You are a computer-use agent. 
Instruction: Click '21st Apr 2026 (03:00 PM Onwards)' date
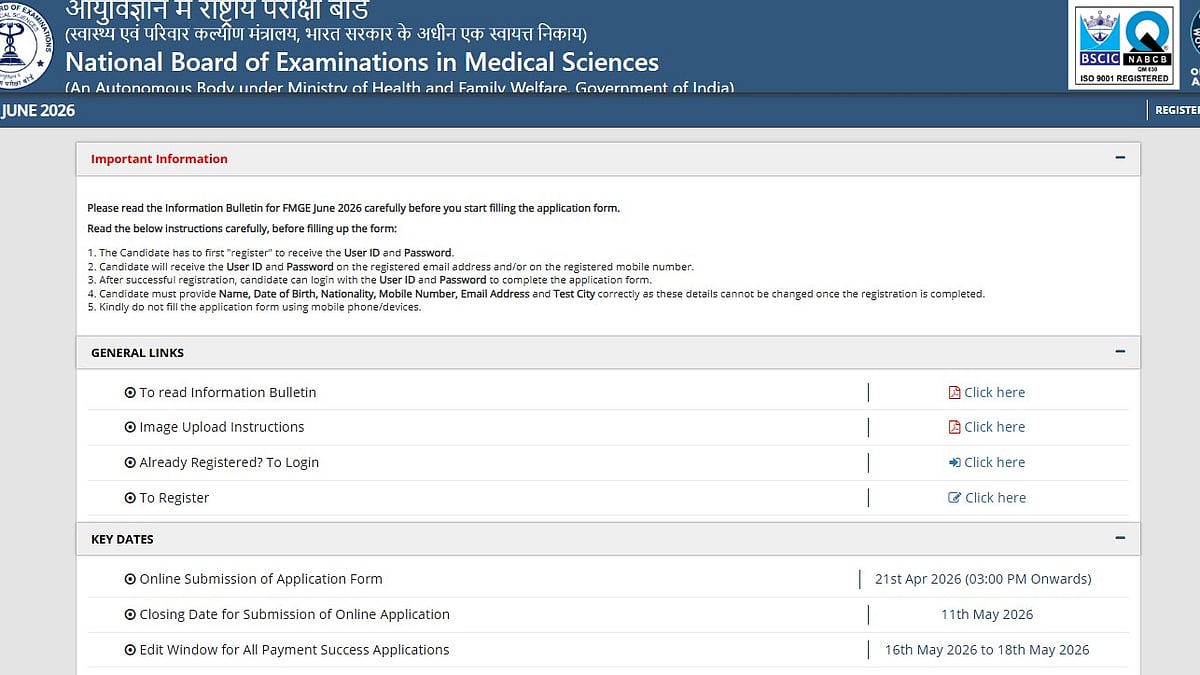coord(983,579)
